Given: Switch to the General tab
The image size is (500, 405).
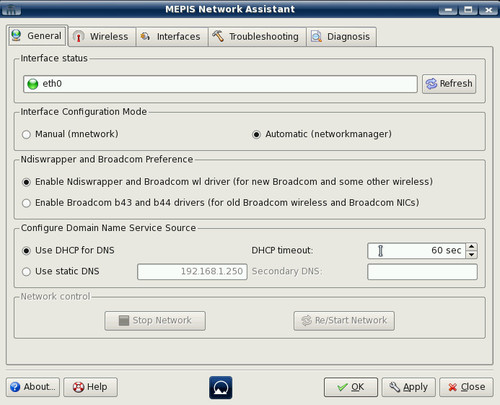Looking at the screenshot, I should [37, 36].
